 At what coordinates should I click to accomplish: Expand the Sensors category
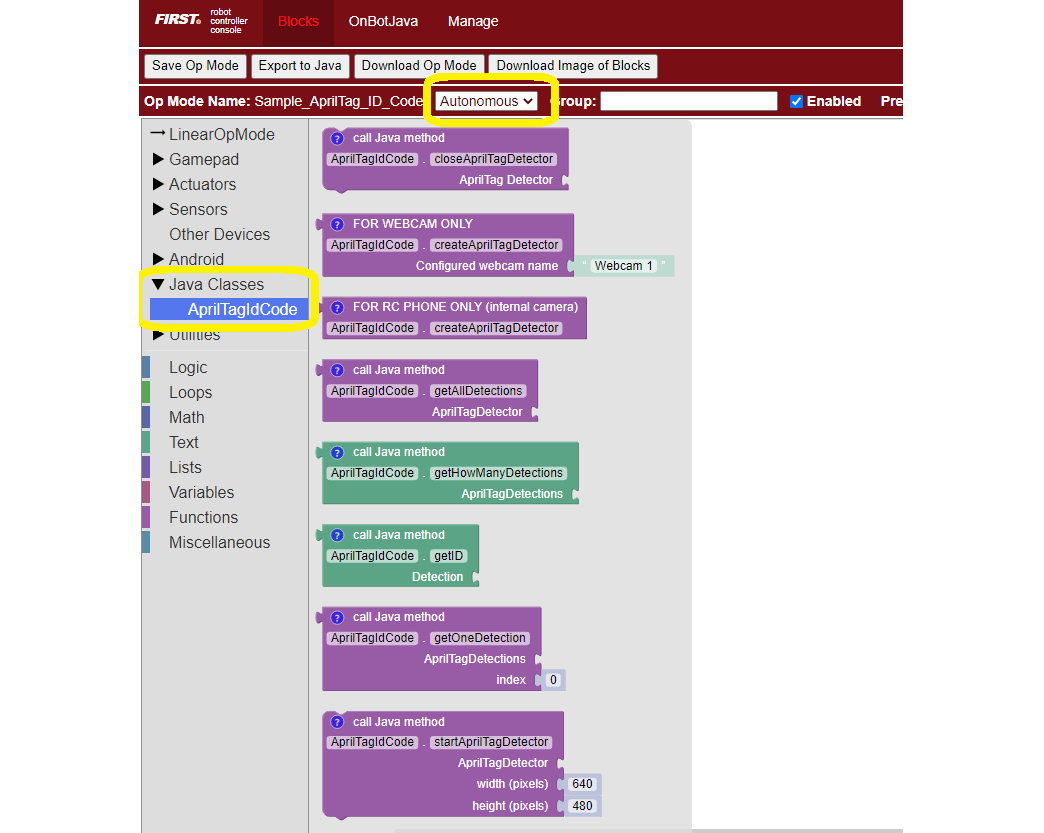click(x=158, y=209)
